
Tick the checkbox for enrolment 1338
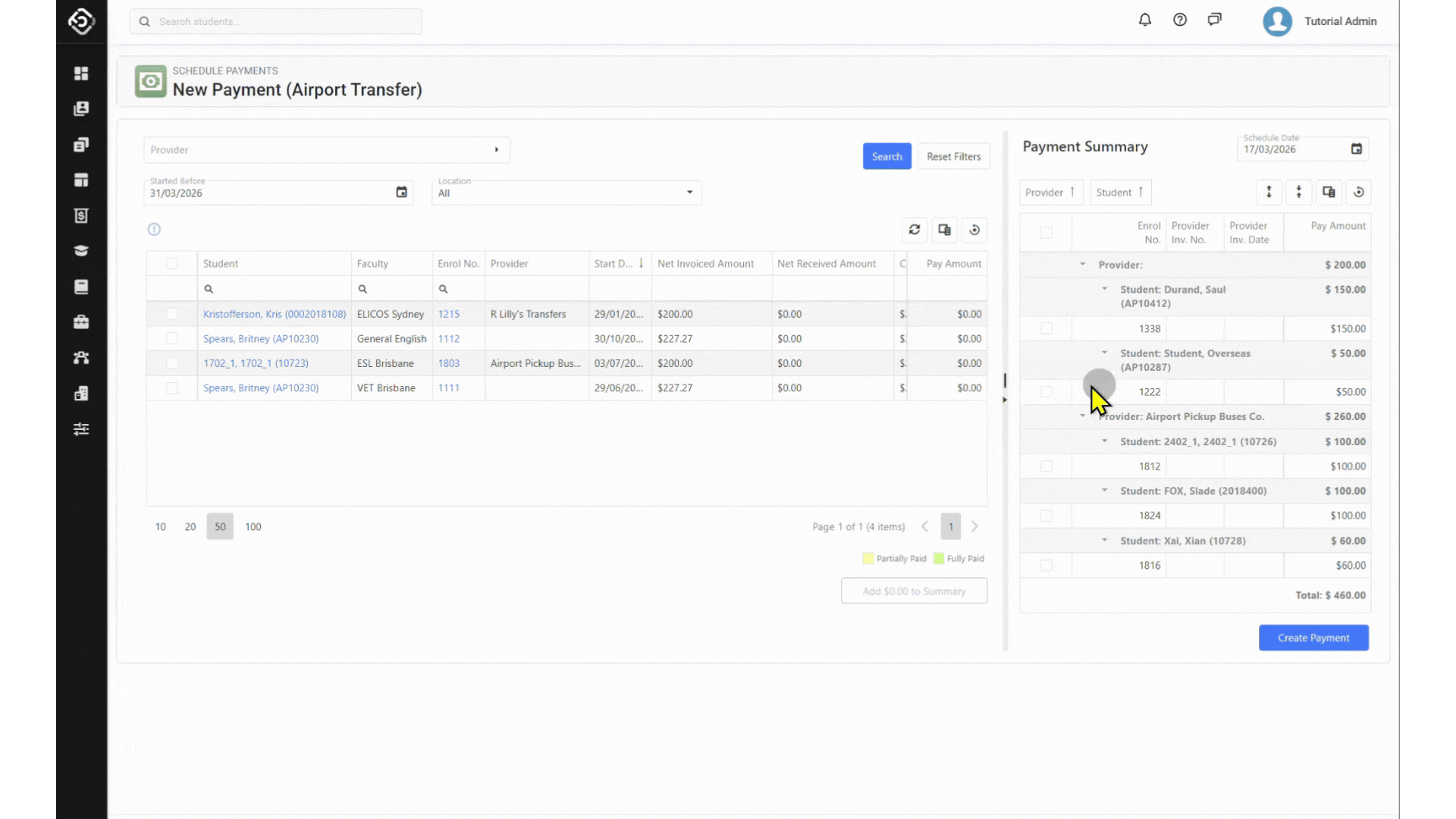pos(1046,328)
